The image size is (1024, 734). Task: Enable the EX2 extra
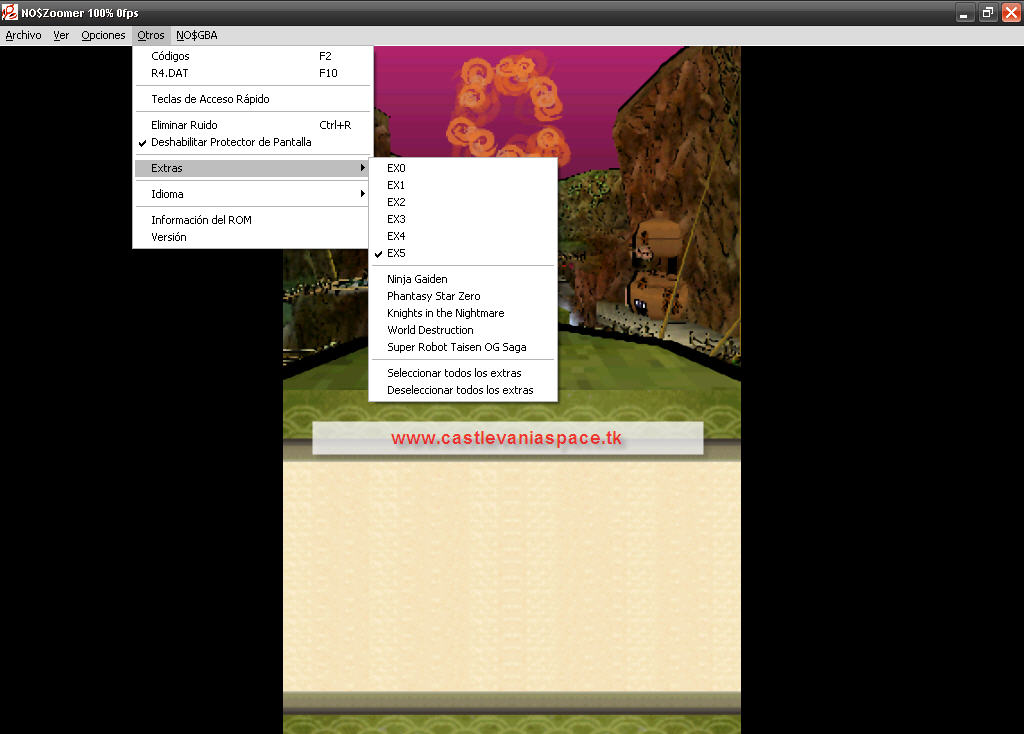463,202
